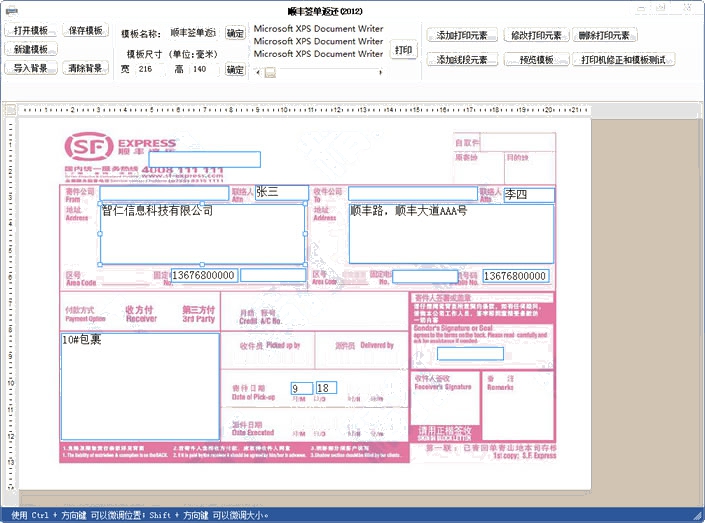
Task: Open template preview with 预览模板
Action: tap(534, 60)
